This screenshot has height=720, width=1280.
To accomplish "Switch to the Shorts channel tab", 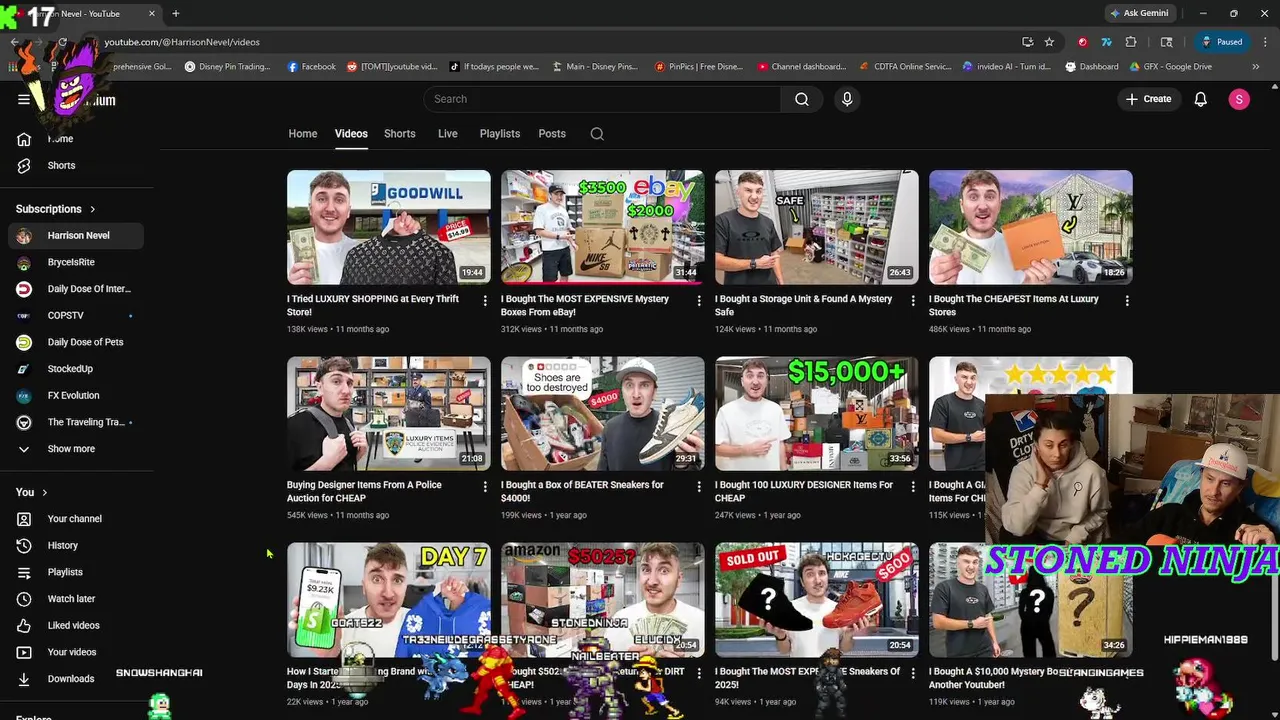I will click(400, 134).
